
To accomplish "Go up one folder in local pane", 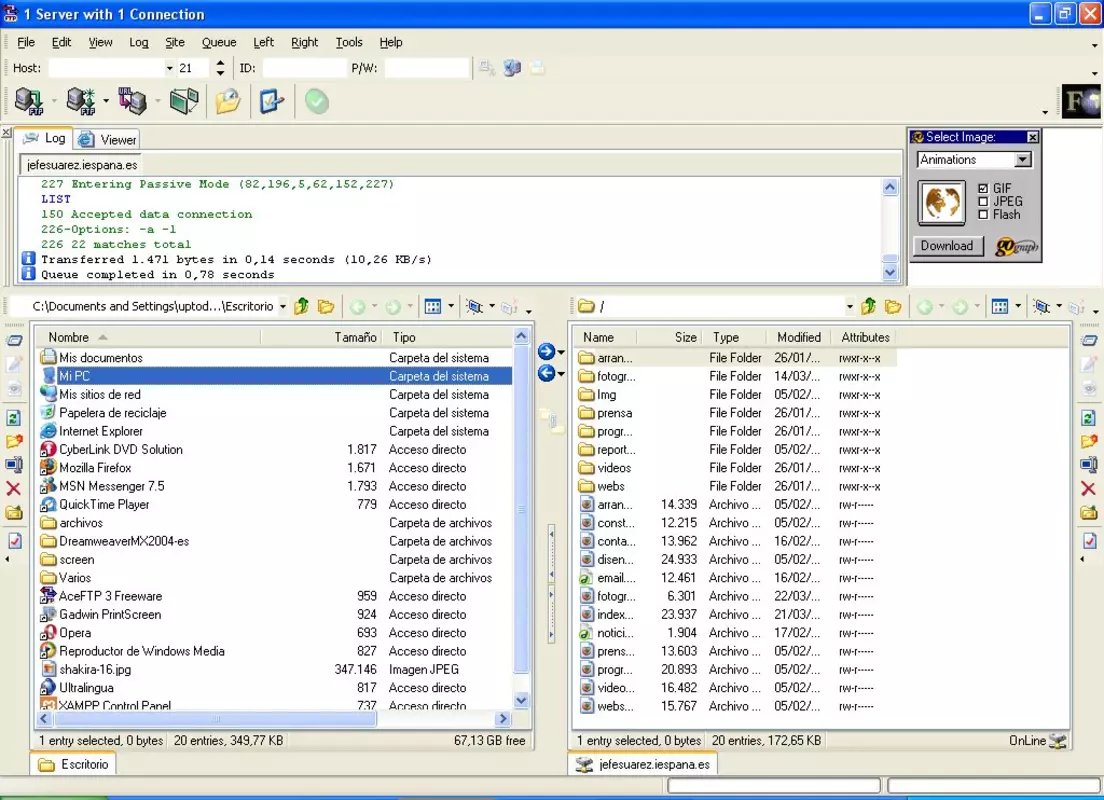I will (x=302, y=306).
